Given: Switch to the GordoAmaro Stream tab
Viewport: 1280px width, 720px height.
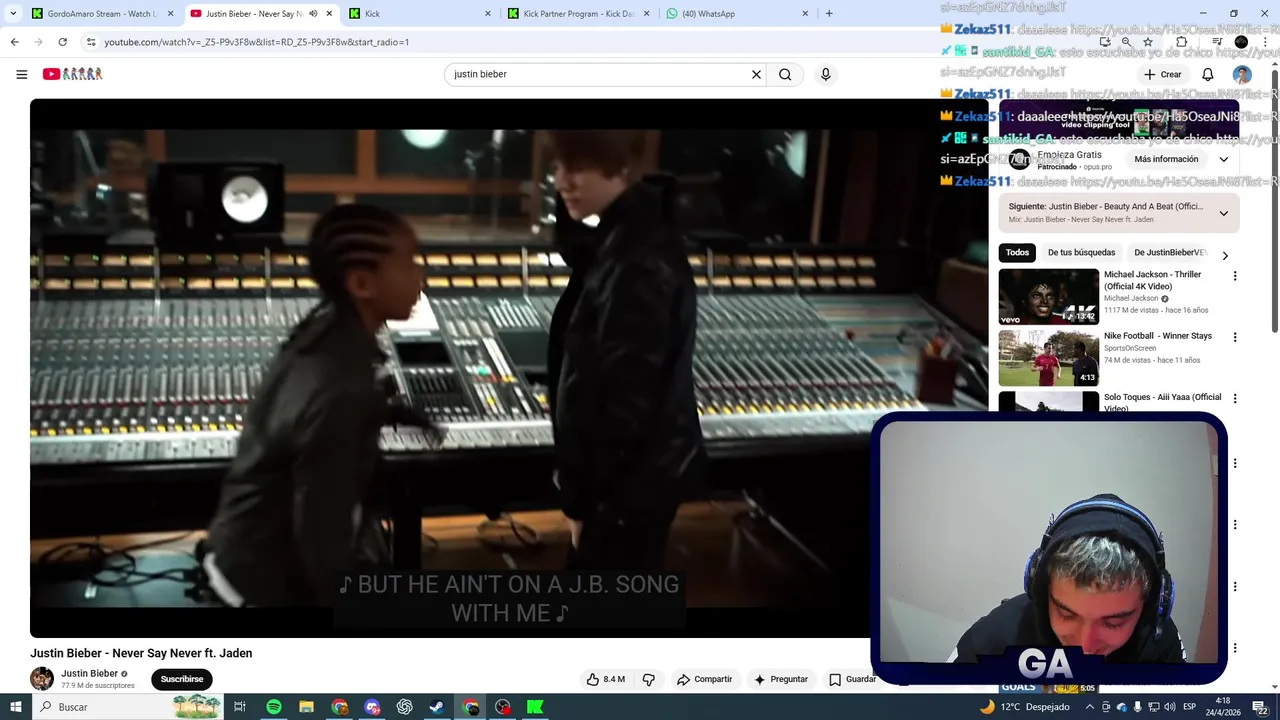Looking at the screenshot, I should pyautogui.click(x=101, y=14).
